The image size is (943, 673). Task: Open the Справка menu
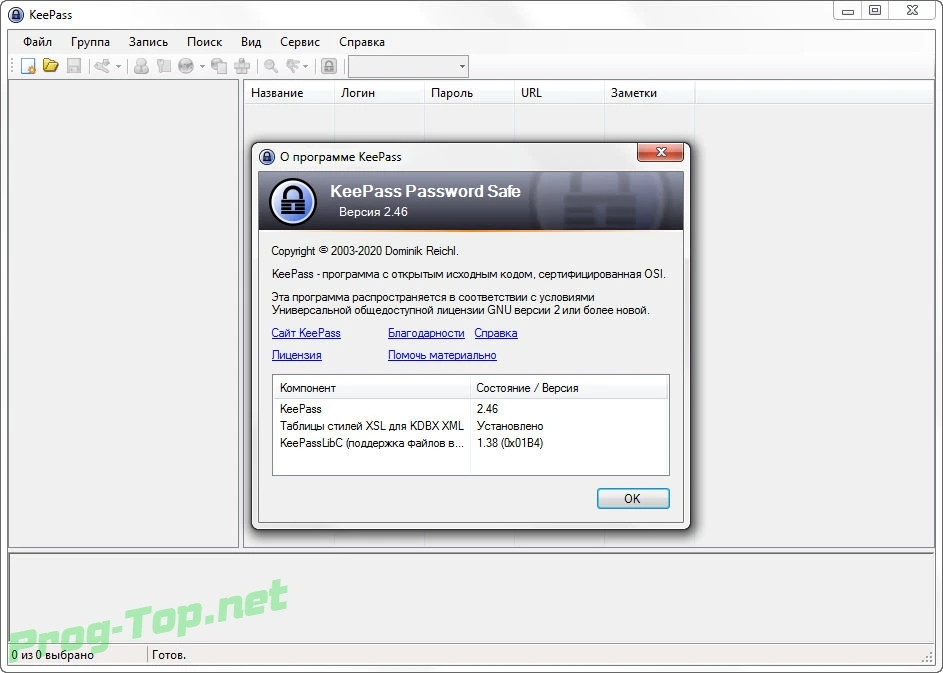[361, 42]
